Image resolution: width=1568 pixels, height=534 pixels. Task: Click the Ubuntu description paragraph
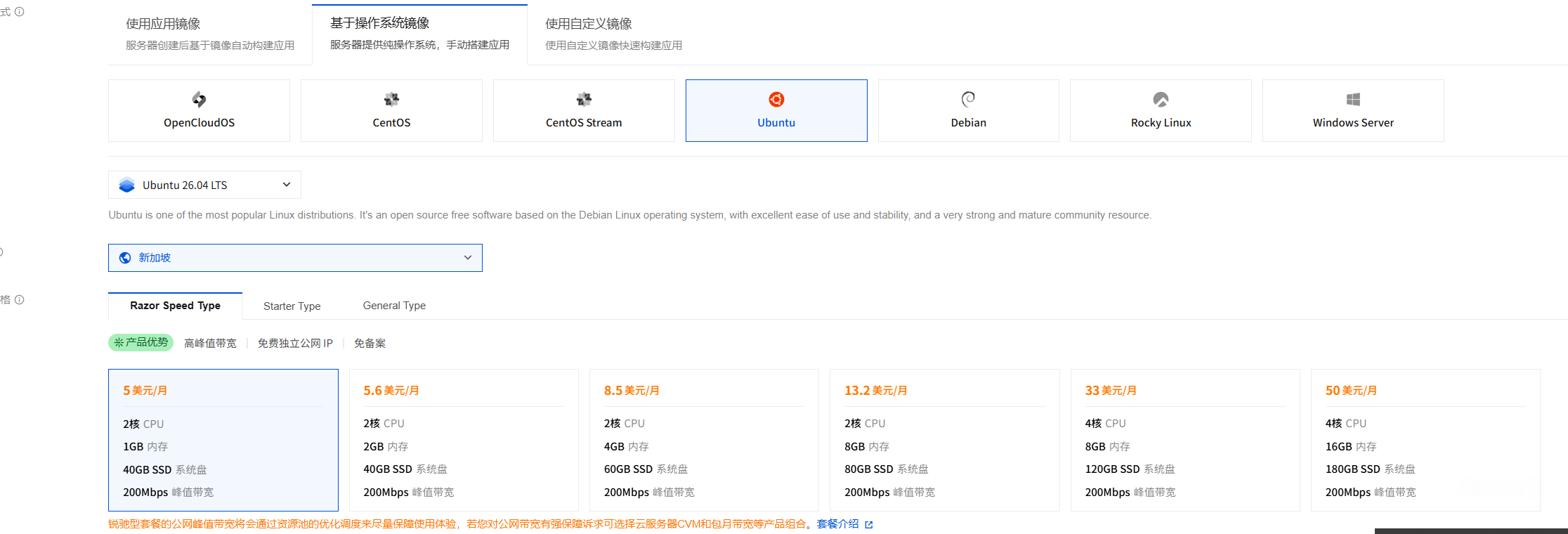tap(630, 215)
